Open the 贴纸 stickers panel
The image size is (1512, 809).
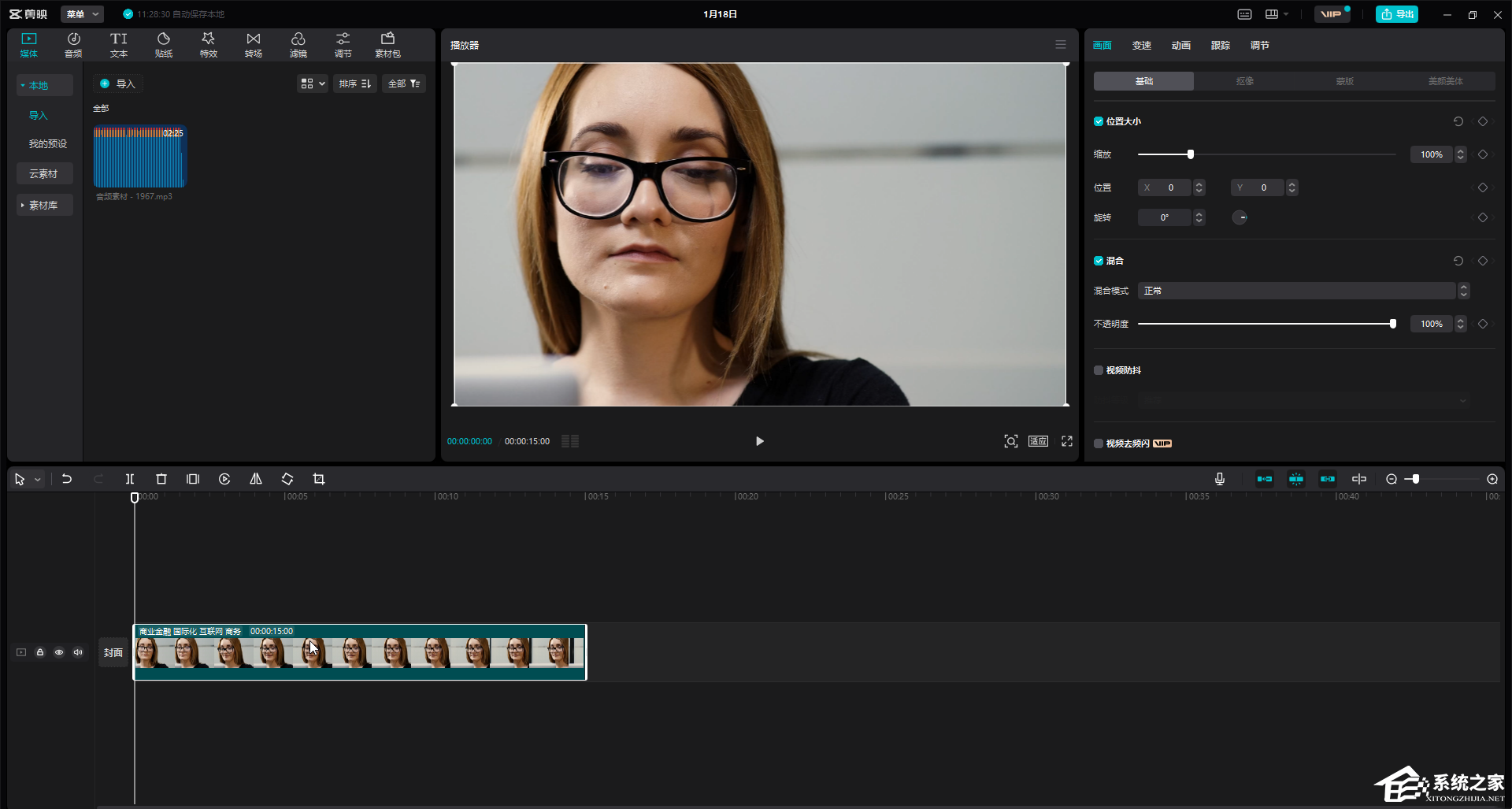(x=164, y=45)
